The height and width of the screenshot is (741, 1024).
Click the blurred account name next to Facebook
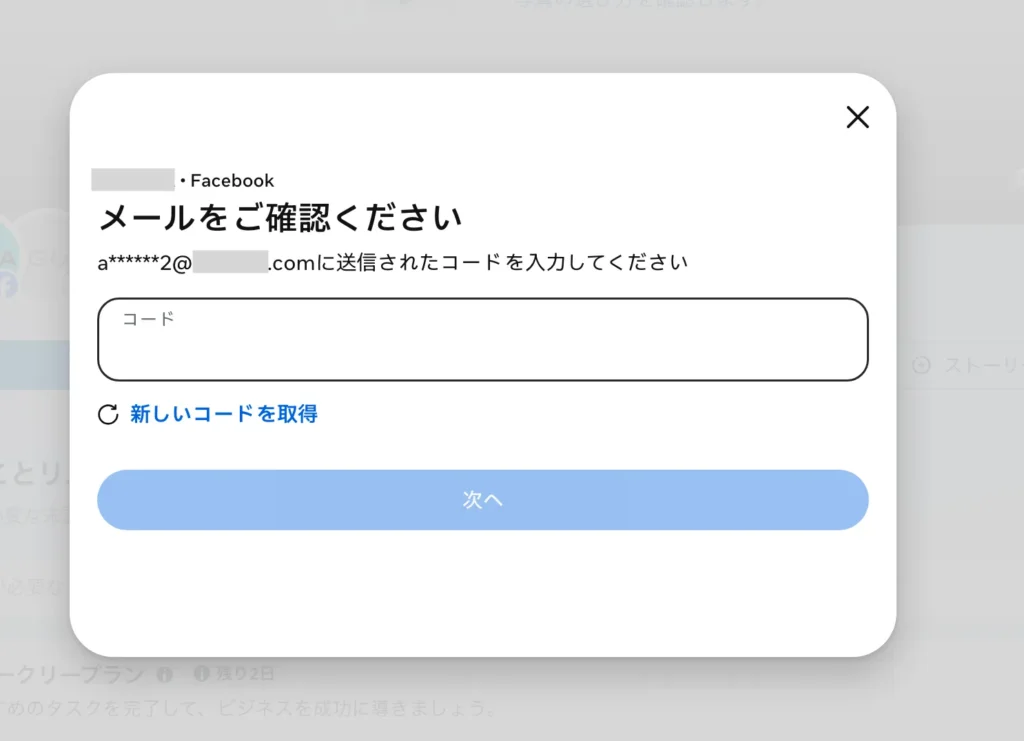coord(136,179)
